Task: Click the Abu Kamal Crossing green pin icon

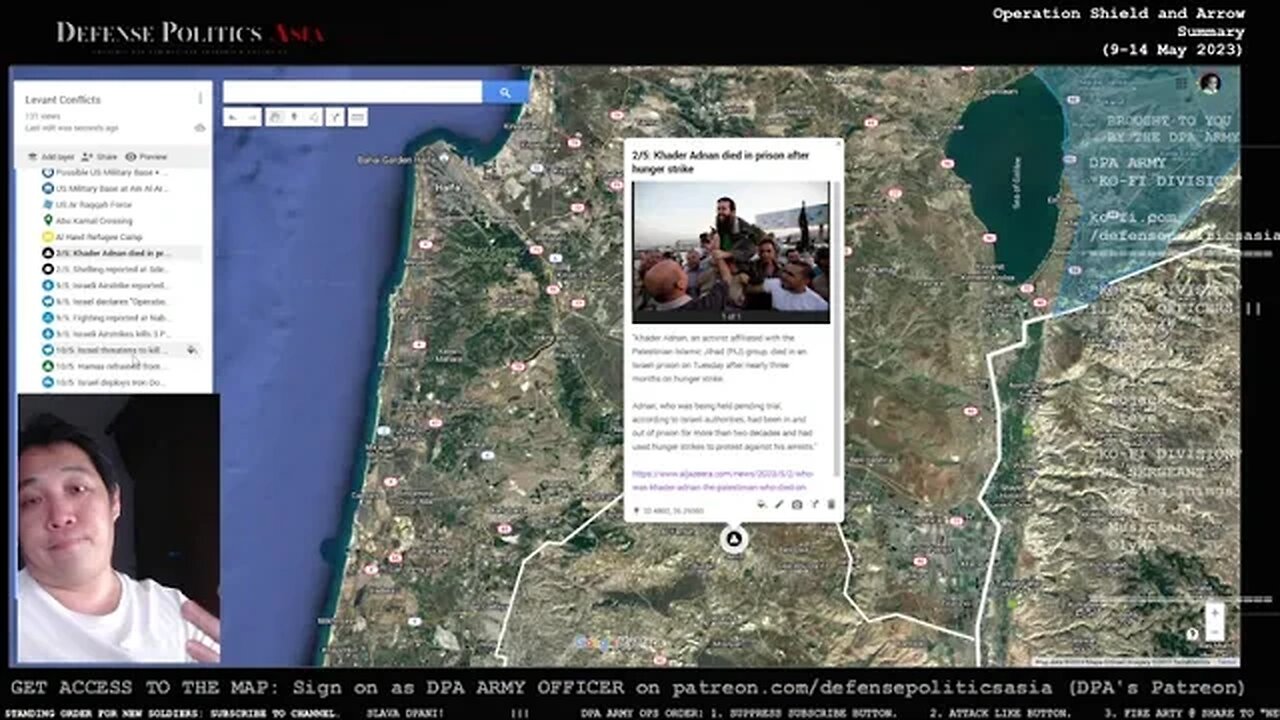Action: [47, 220]
